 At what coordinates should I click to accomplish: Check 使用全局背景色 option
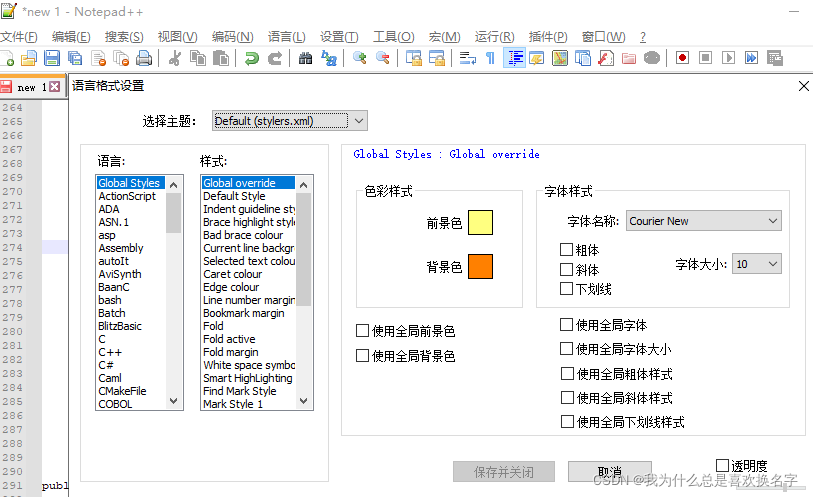pos(362,356)
